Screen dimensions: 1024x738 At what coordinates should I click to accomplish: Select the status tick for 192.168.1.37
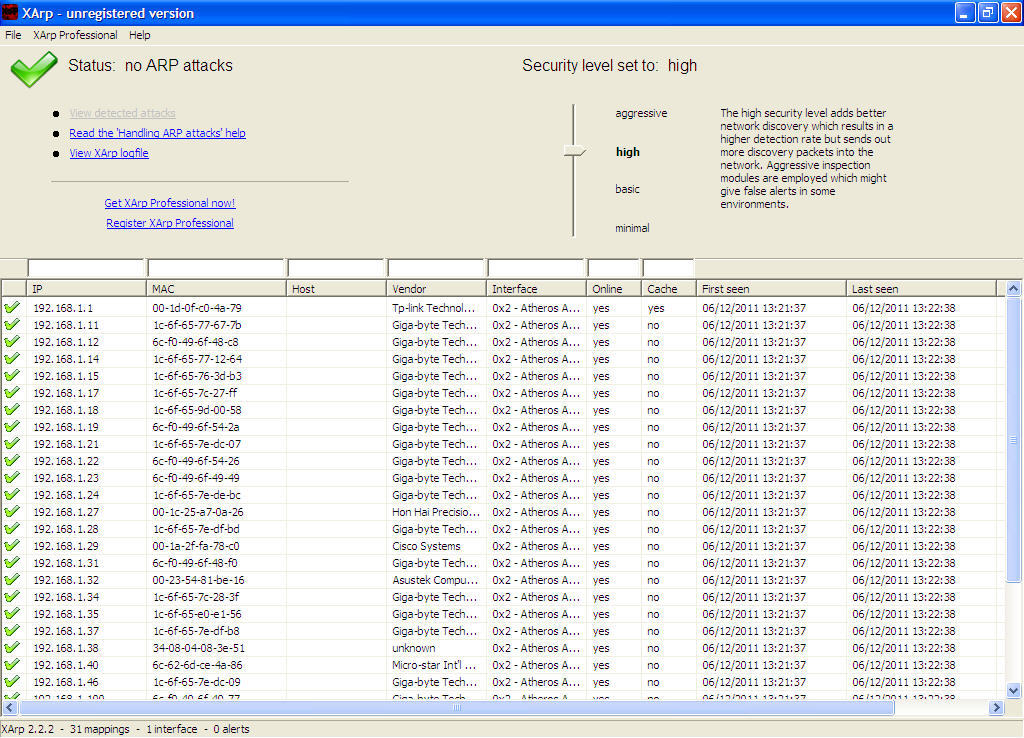click(12, 630)
